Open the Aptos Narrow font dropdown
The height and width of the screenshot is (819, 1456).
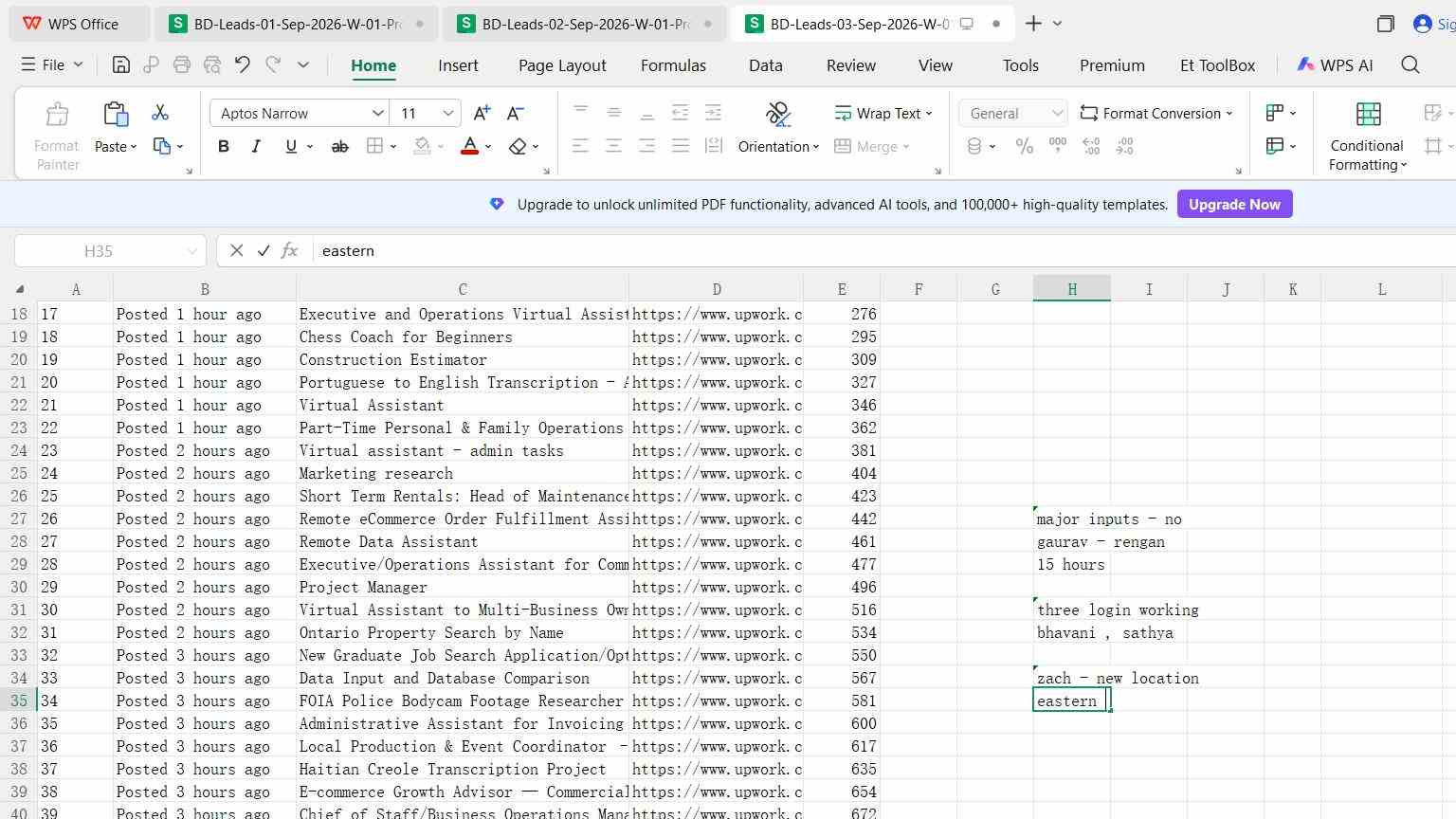300,113
